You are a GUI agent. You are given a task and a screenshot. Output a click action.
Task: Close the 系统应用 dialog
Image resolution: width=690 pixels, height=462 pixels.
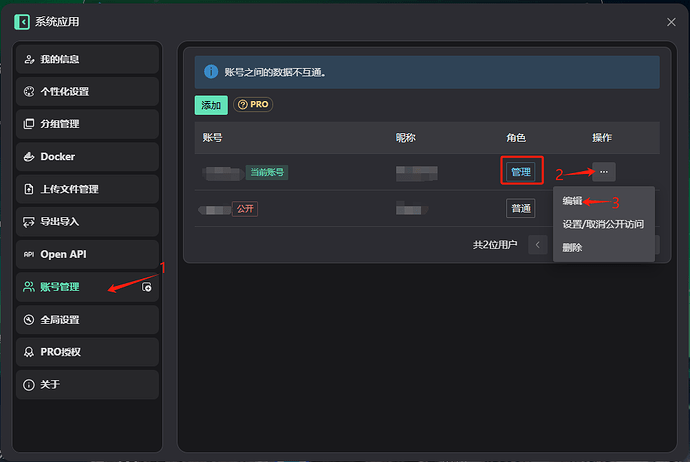coord(671,22)
